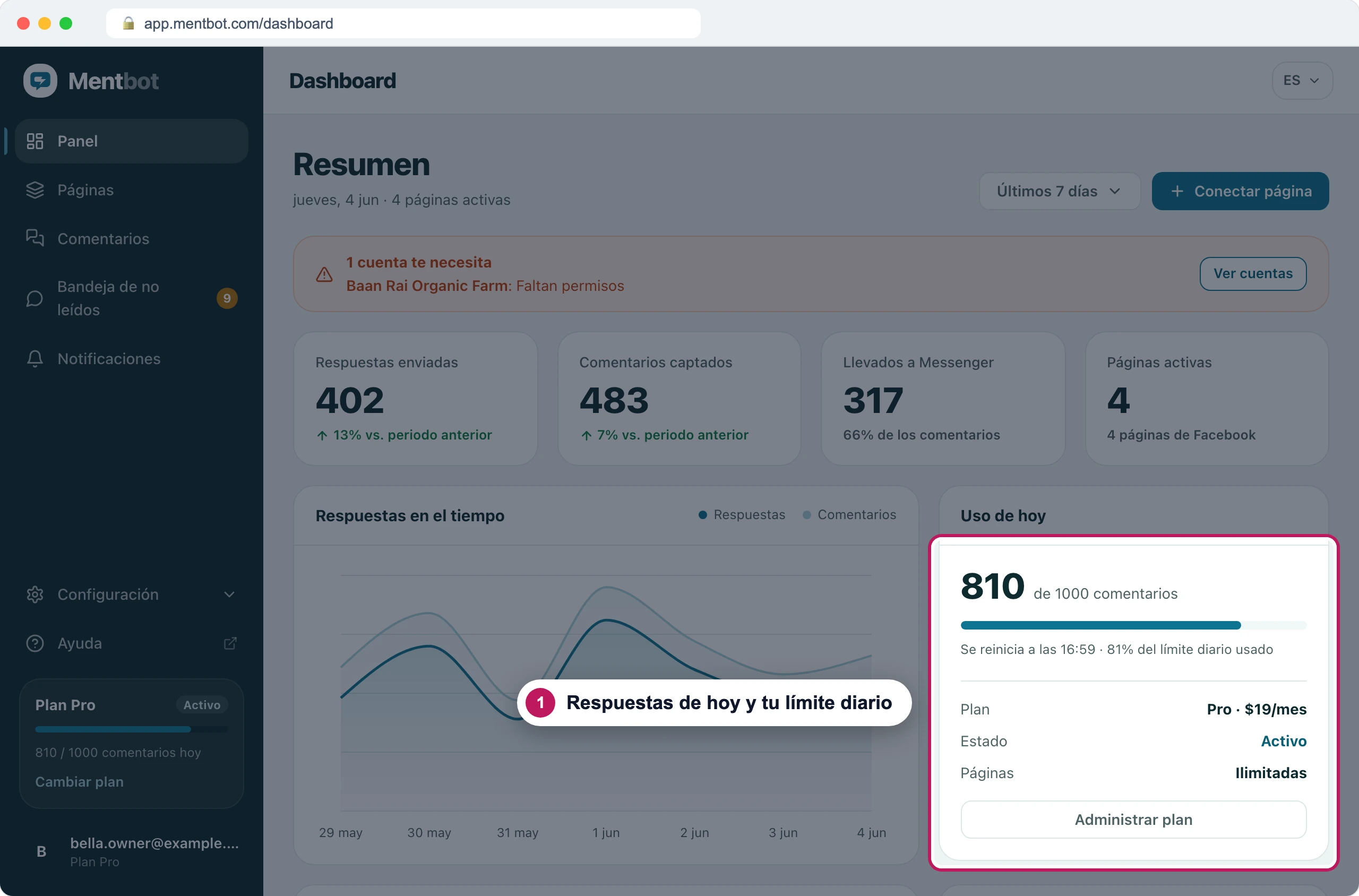
Task: Click the user avatar letter B
Action: coord(41,851)
